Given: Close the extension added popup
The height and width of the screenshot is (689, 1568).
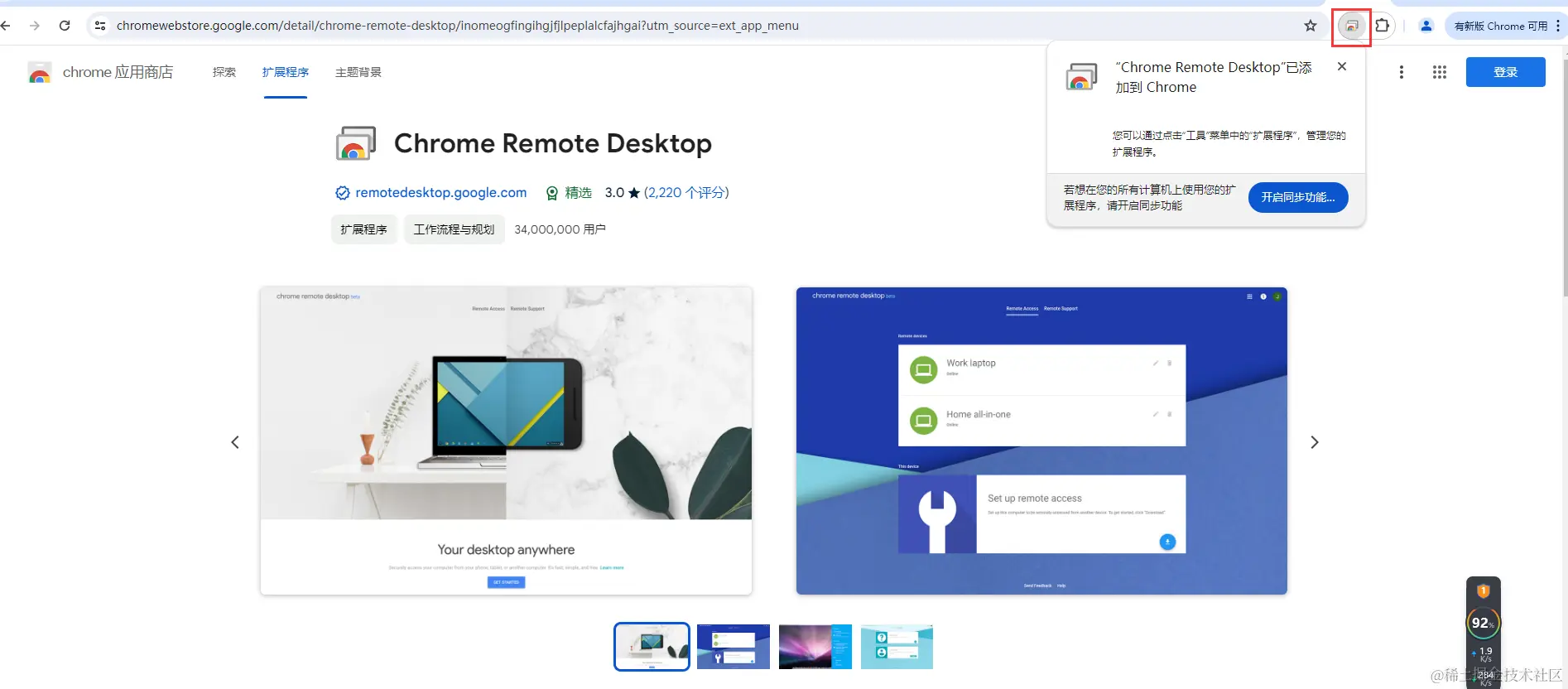Looking at the screenshot, I should tap(1342, 66).
